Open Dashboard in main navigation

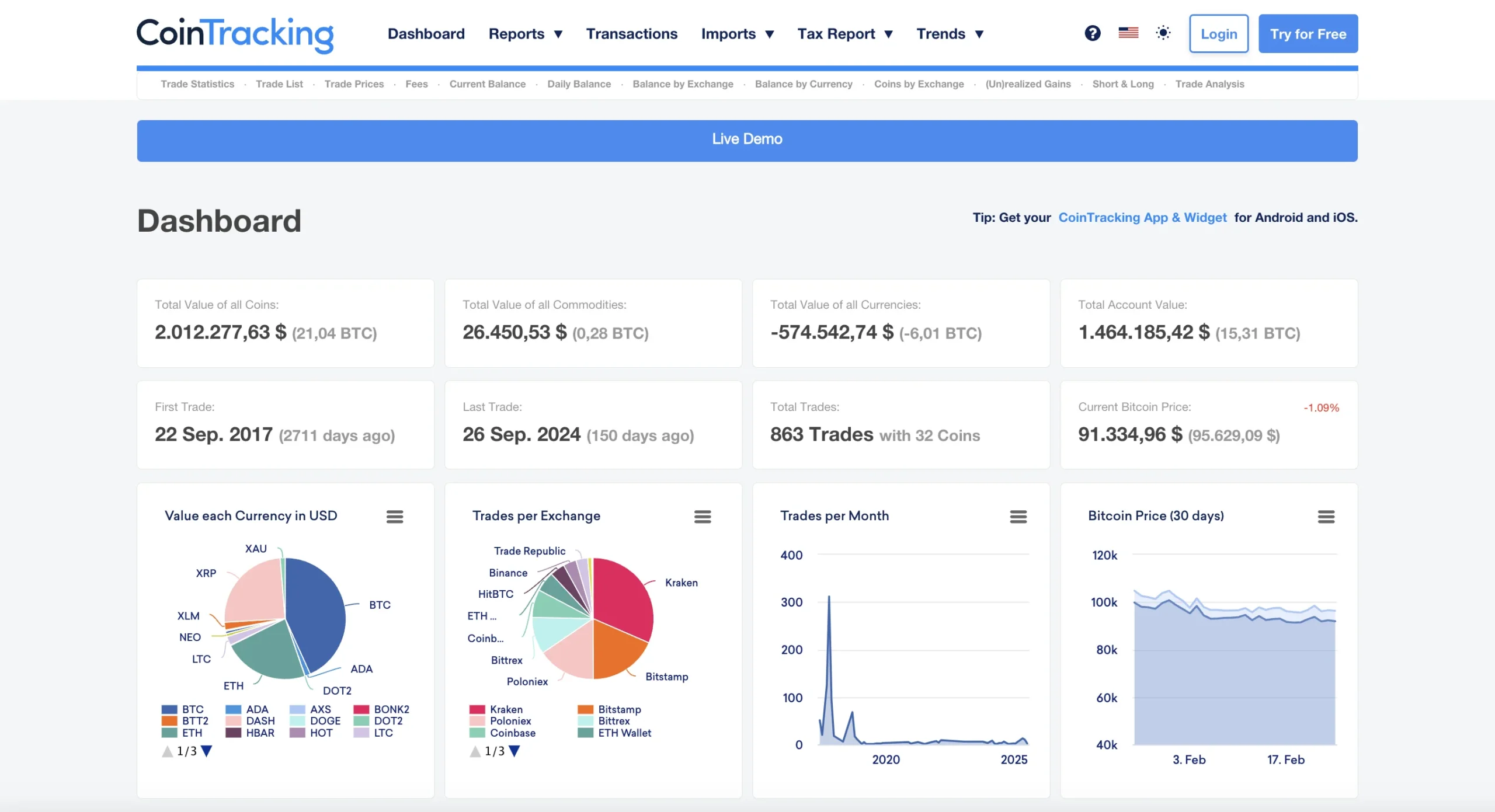[x=426, y=34]
